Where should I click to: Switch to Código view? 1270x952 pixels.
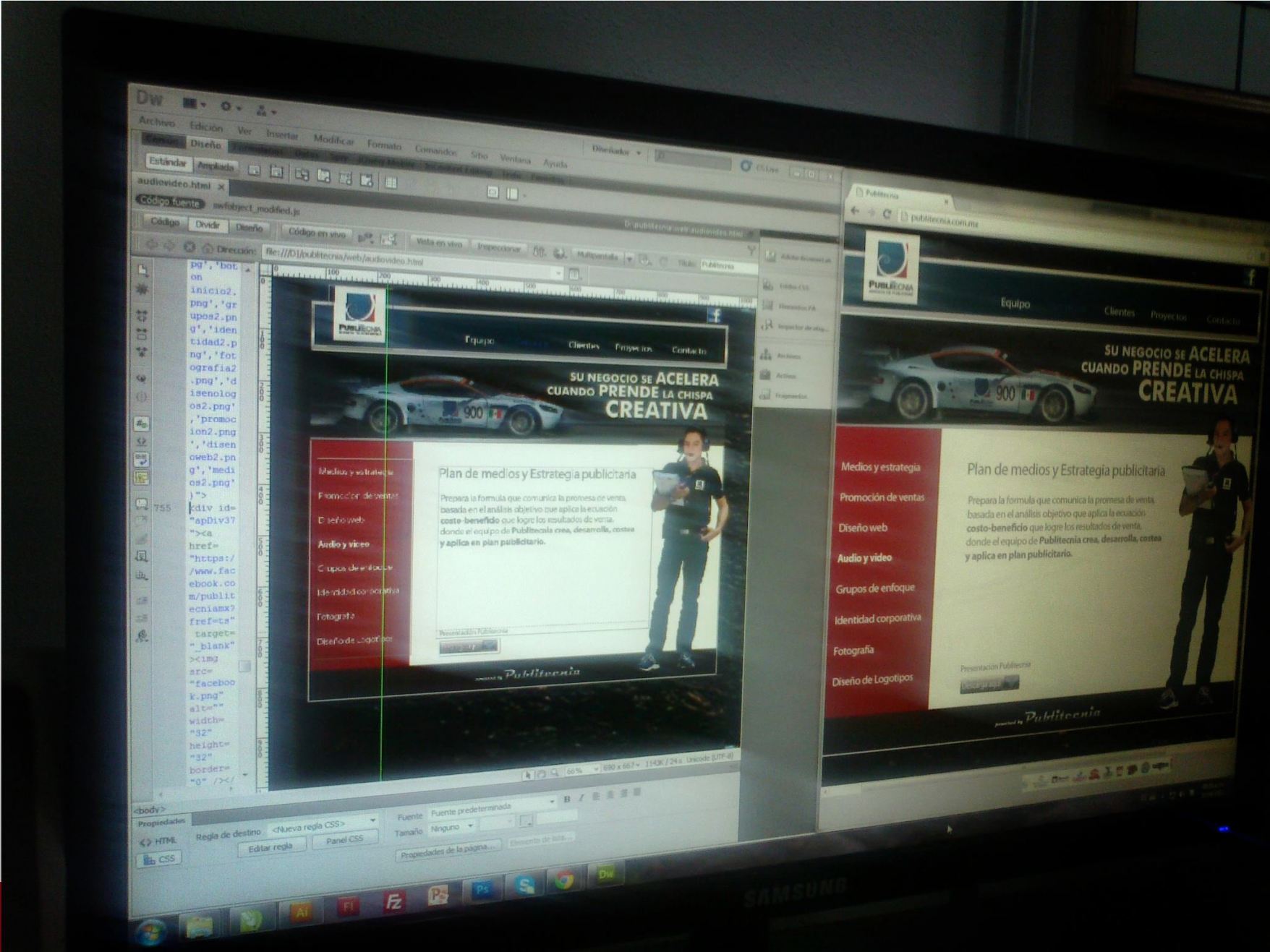(166, 222)
